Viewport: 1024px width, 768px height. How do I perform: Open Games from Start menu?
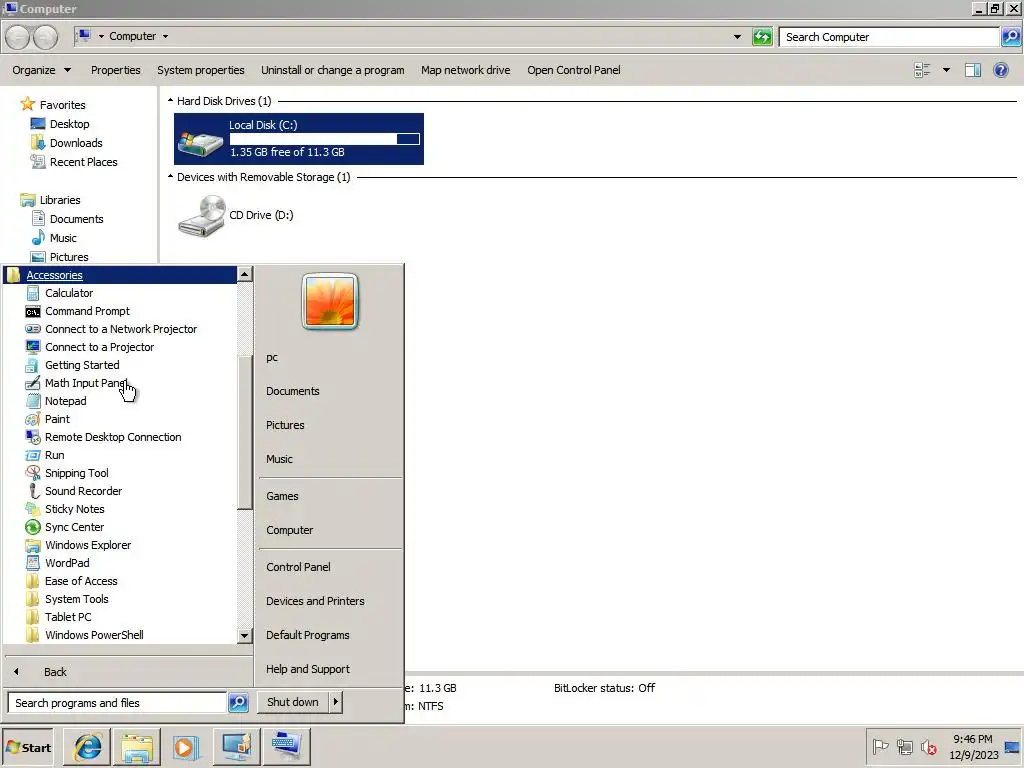coord(282,496)
